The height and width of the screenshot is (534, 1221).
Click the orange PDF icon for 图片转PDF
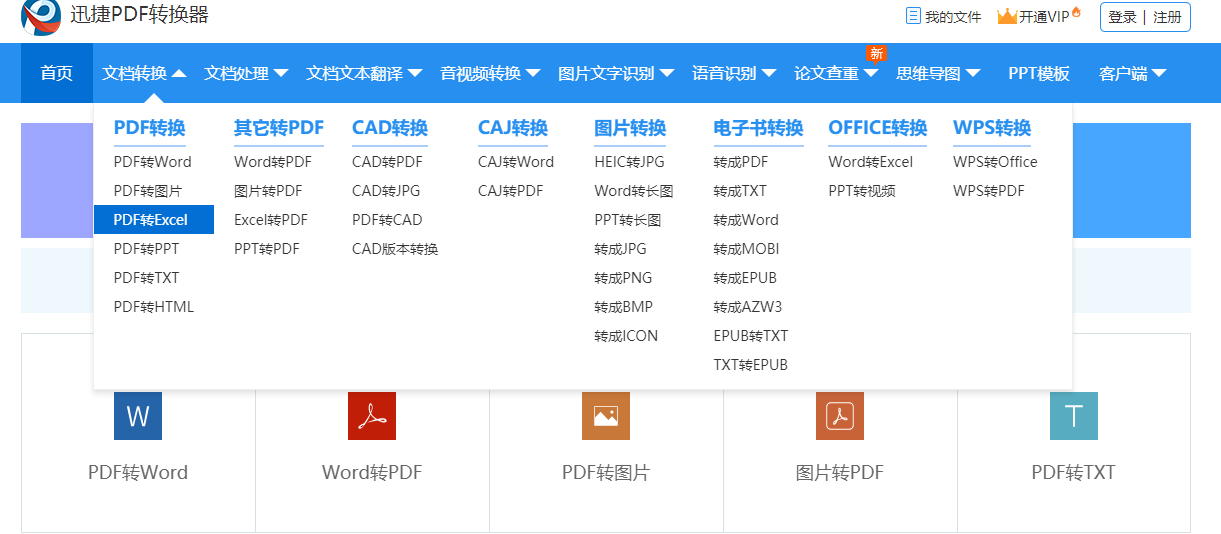tap(840, 416)
